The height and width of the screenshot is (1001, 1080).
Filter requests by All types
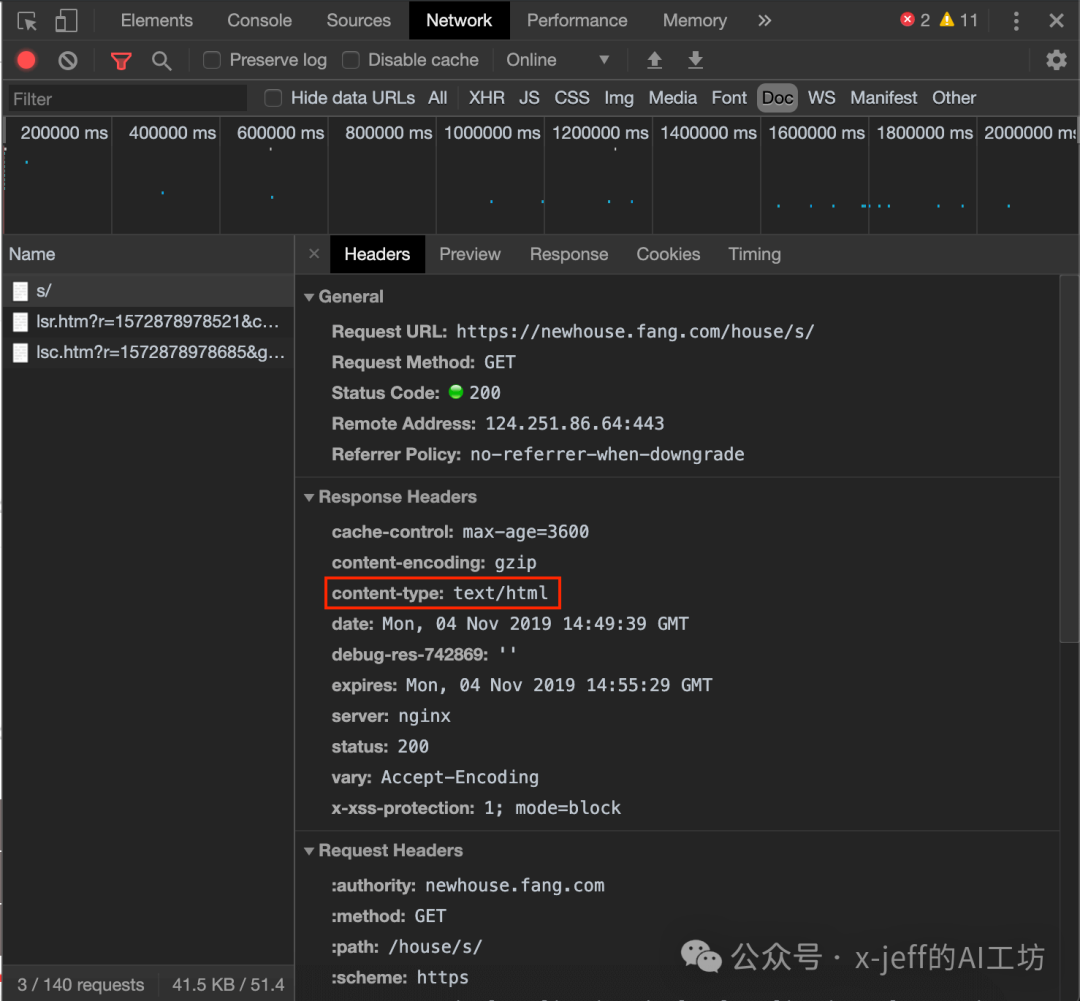tap(437, 98)
